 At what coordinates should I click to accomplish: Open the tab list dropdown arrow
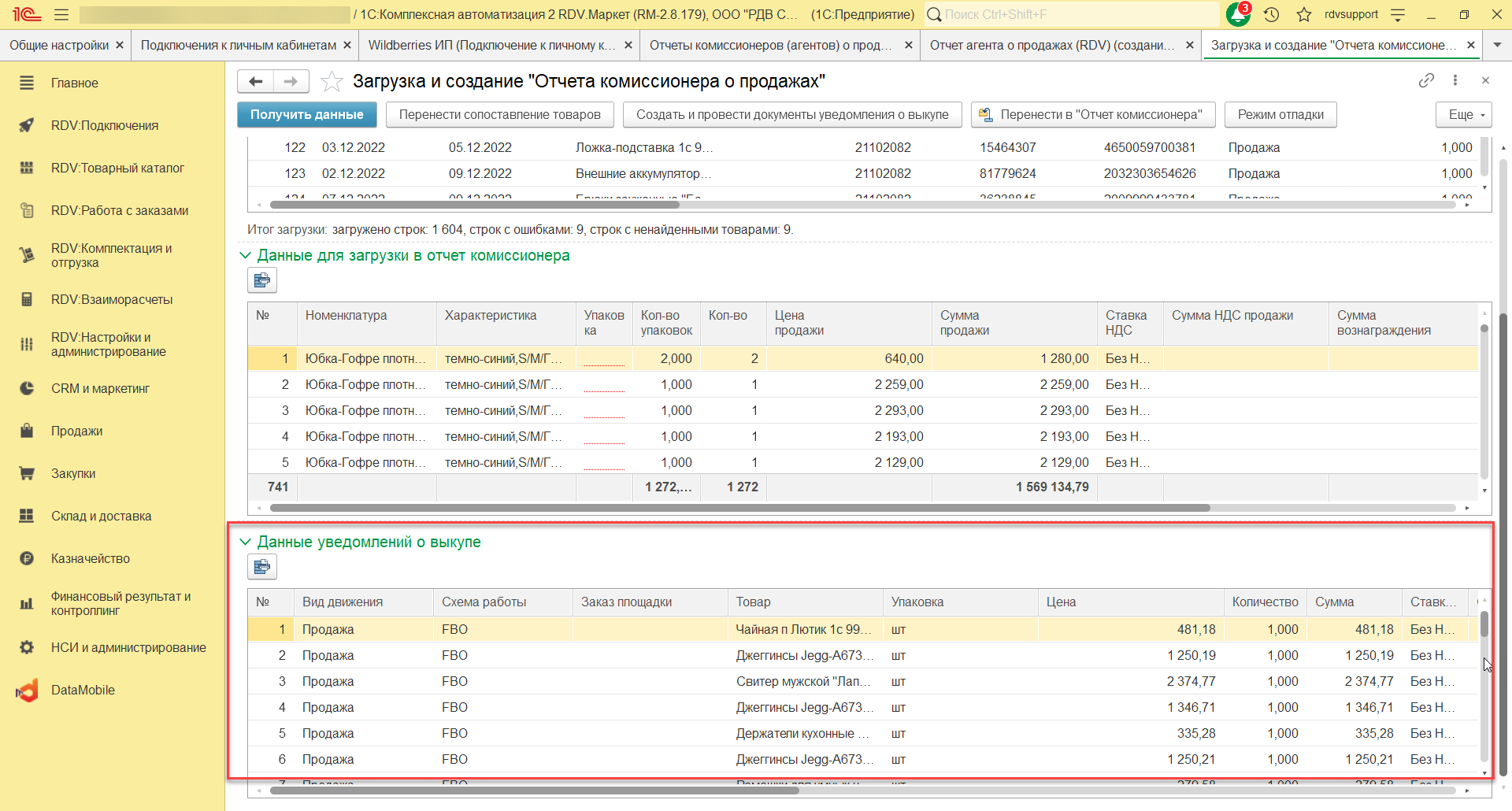[1497, 45]
